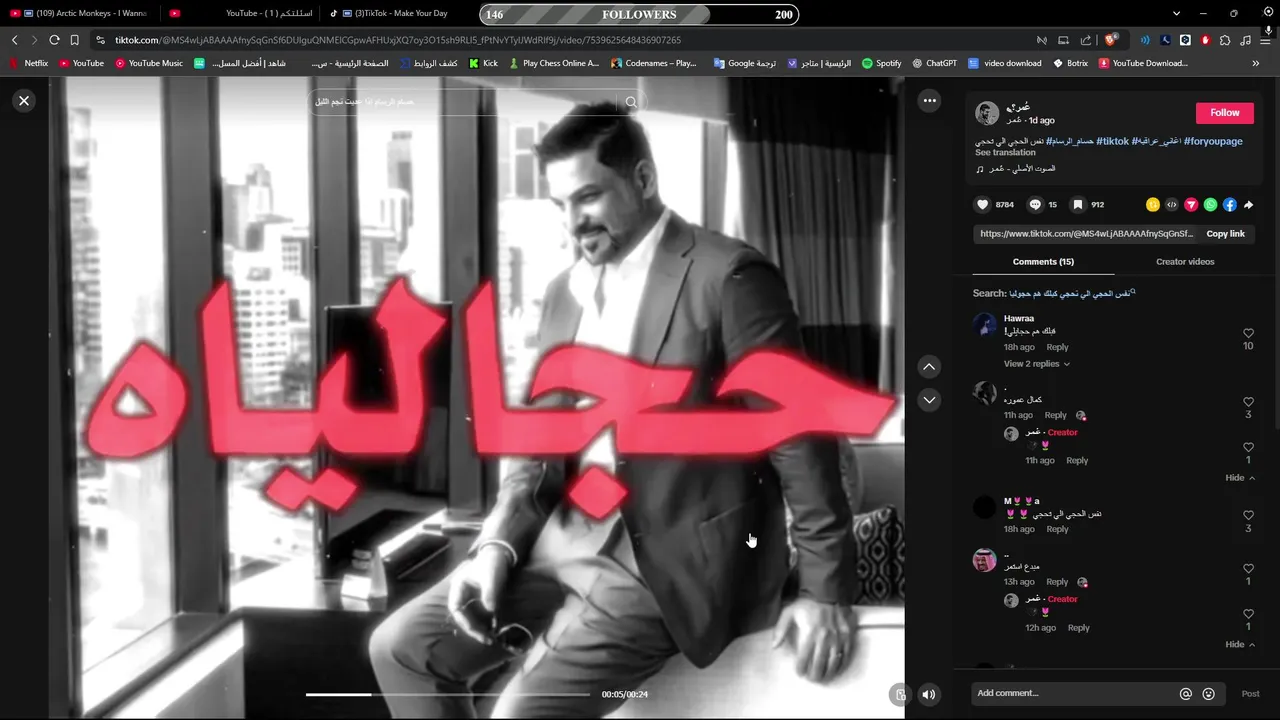This screenshot has width=1280, height=720.
Task: Open more share options arrow
Action: [x=1249, y=205]
